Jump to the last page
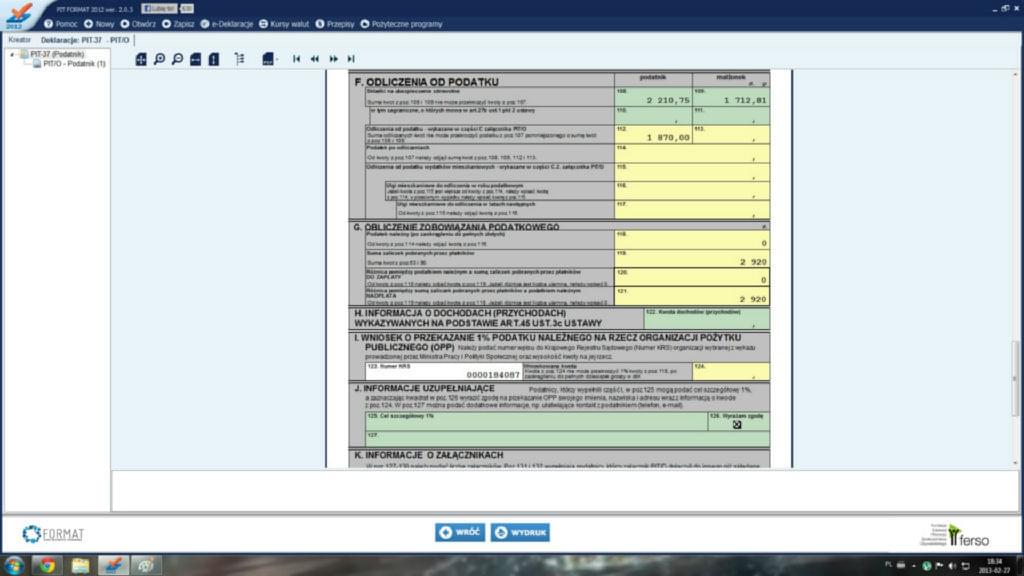The width and height of the screenshot is (1024, 576). 350,59
